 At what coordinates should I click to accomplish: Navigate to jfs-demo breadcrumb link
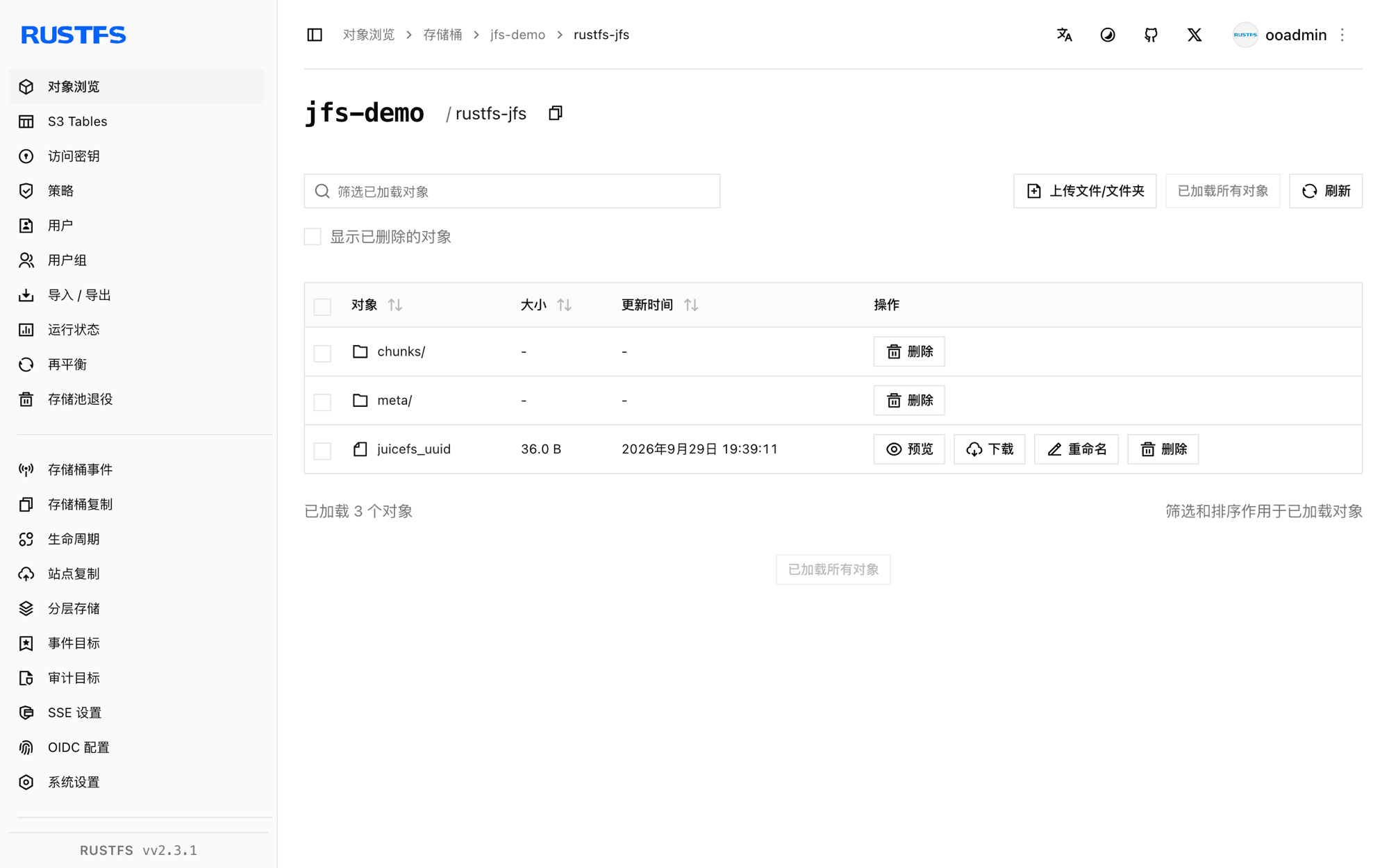pyautogui.click(x=517, y=35)
